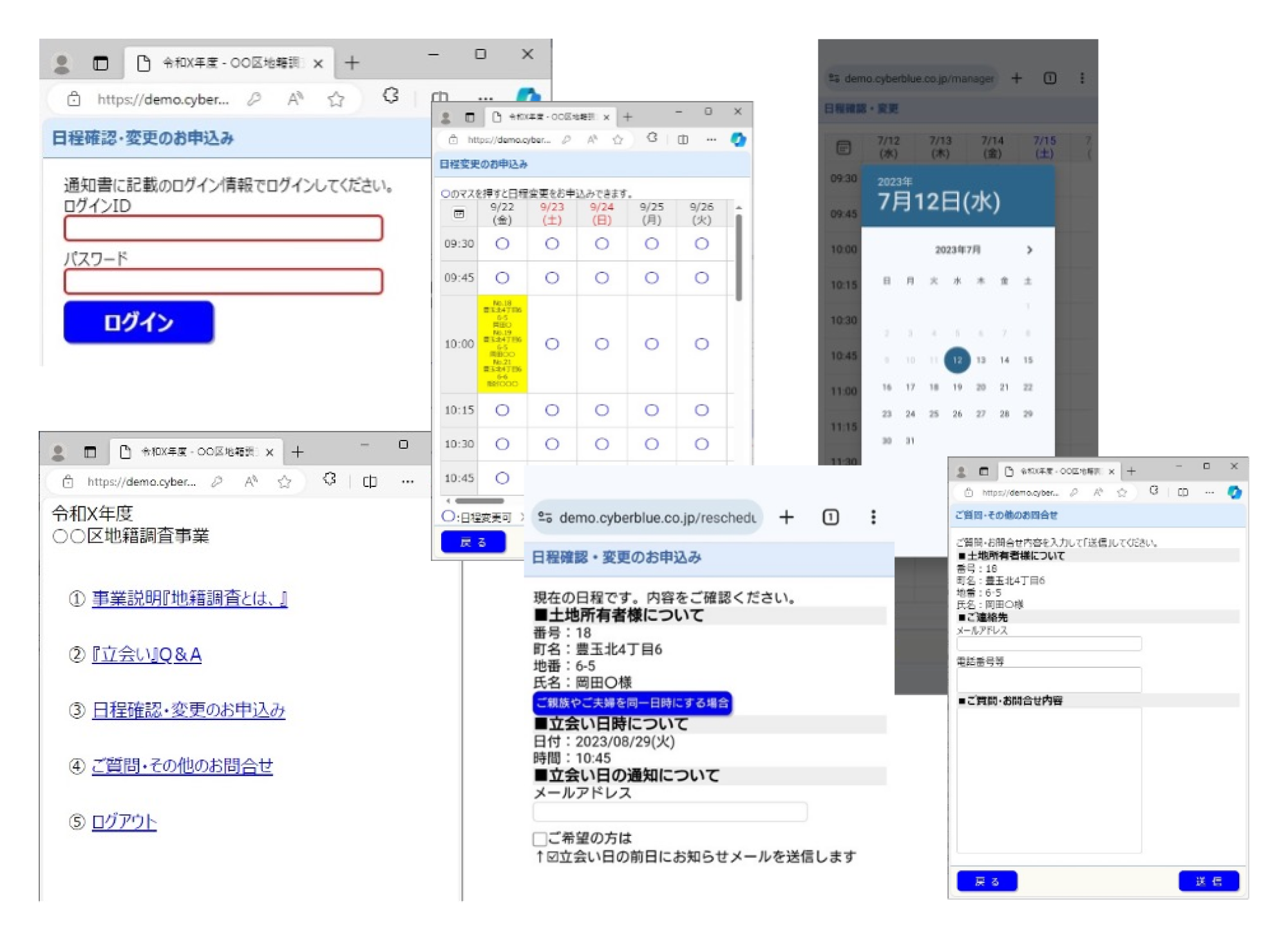The width and height of the screenshot is (1288, 941).
Task: Select 9/22 10:30 slot circle
Action: pos(502,444)
